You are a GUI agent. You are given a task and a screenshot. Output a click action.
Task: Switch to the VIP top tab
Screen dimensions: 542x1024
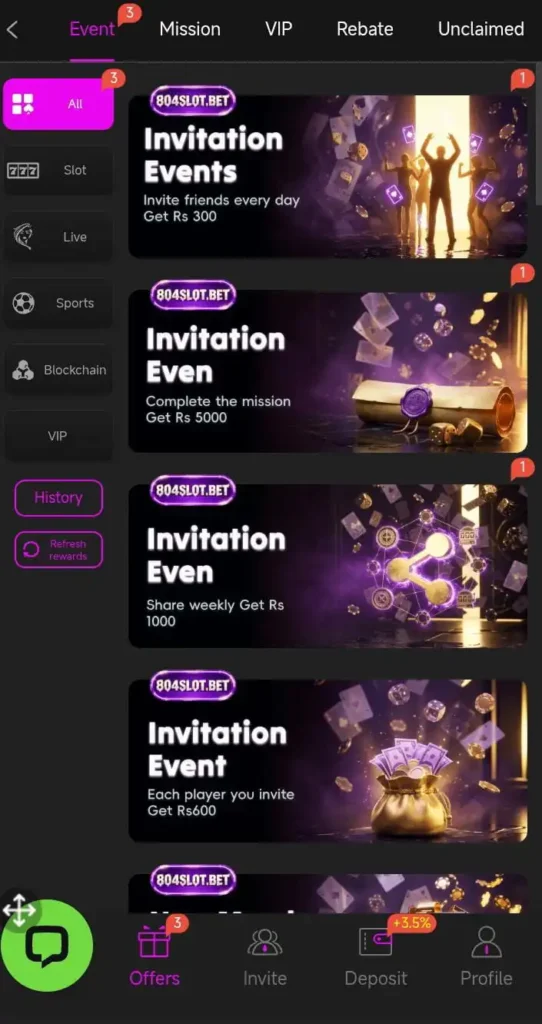click(x=279, y=29)
